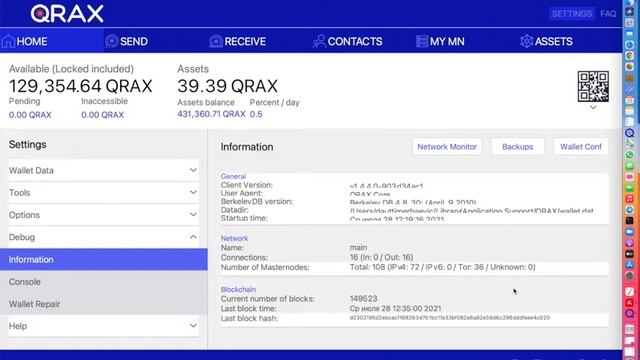The height and width of the screenshot is (360, 640).
Task: Click the pending 0.00 QRAX value
Action: (x=30, y=115)
